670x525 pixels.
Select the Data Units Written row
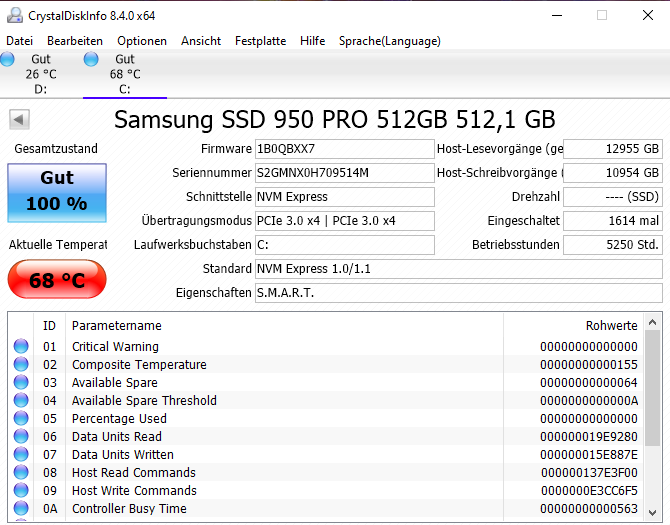[x=326, y=455]
